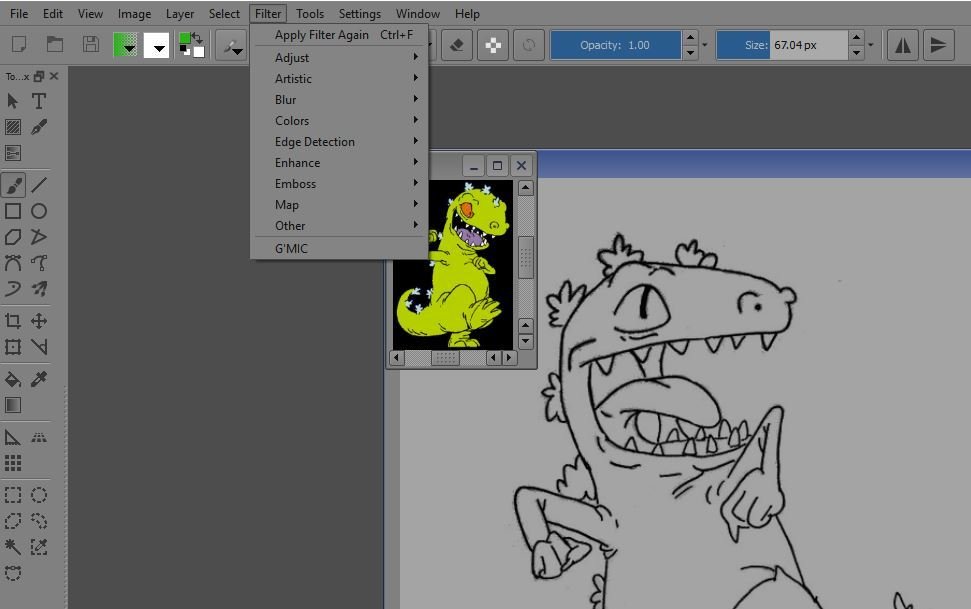Adjust the brush Size slider
This screenshot has width=971, height=609.
pyautogui.click(x=782, y=45)
